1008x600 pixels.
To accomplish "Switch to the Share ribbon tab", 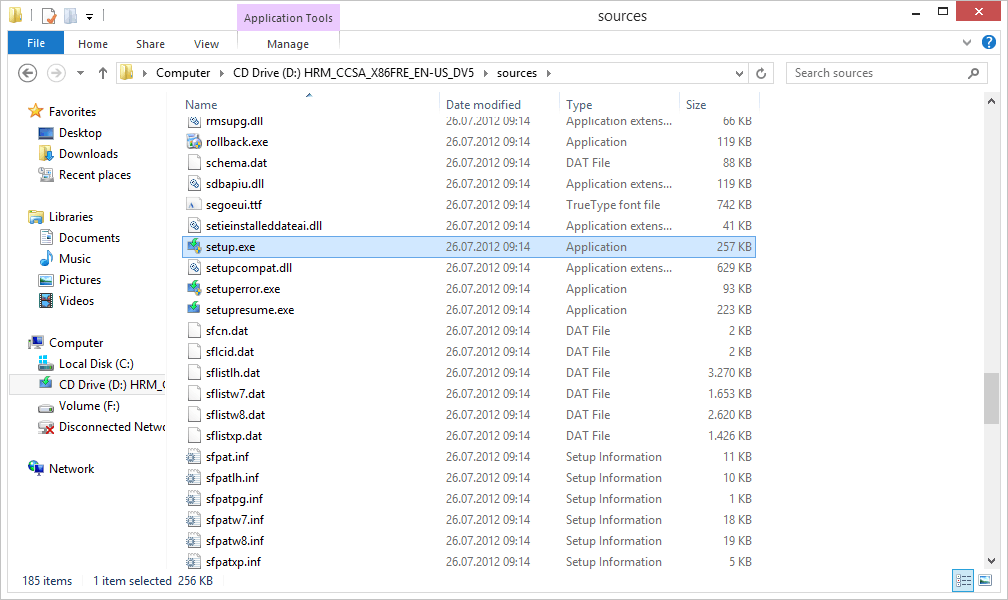I will [150, 44].
